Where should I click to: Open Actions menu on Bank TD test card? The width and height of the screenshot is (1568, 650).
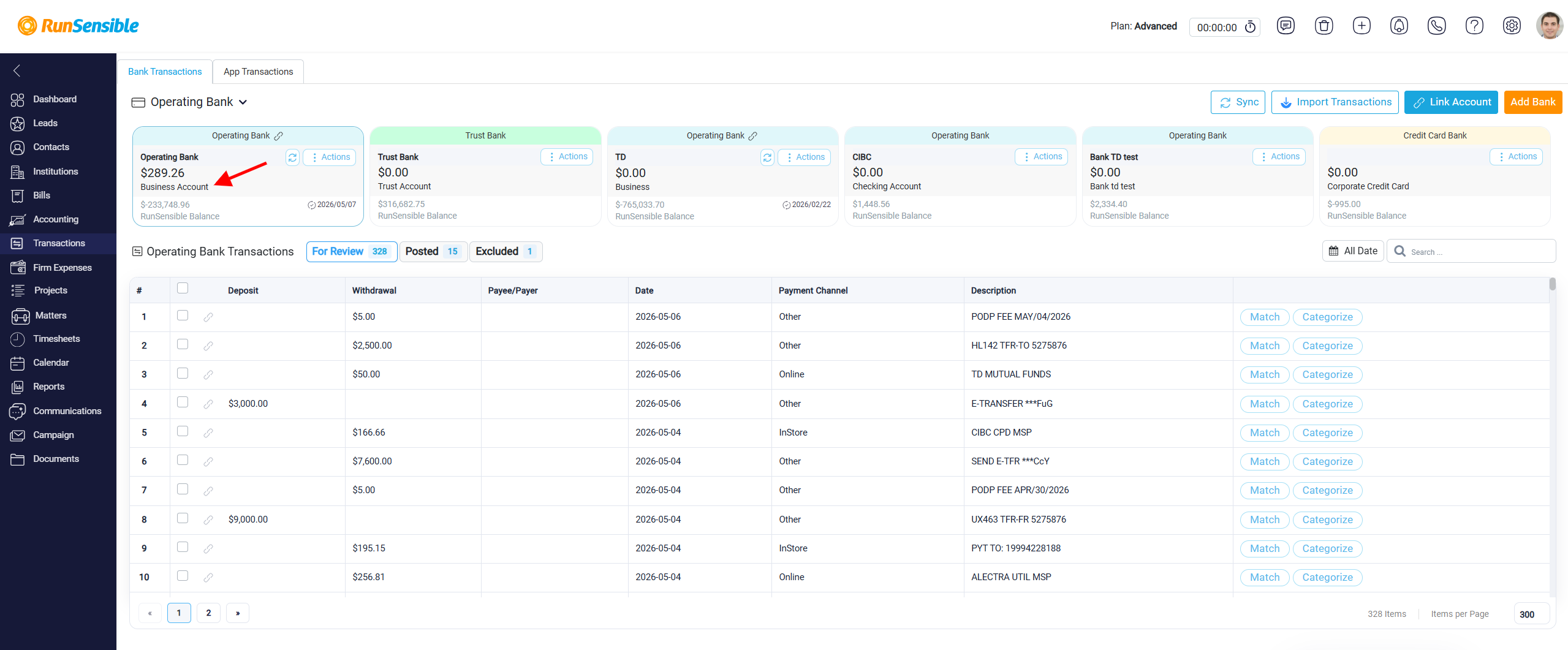pyautogui.click(x=1279, y=157)
